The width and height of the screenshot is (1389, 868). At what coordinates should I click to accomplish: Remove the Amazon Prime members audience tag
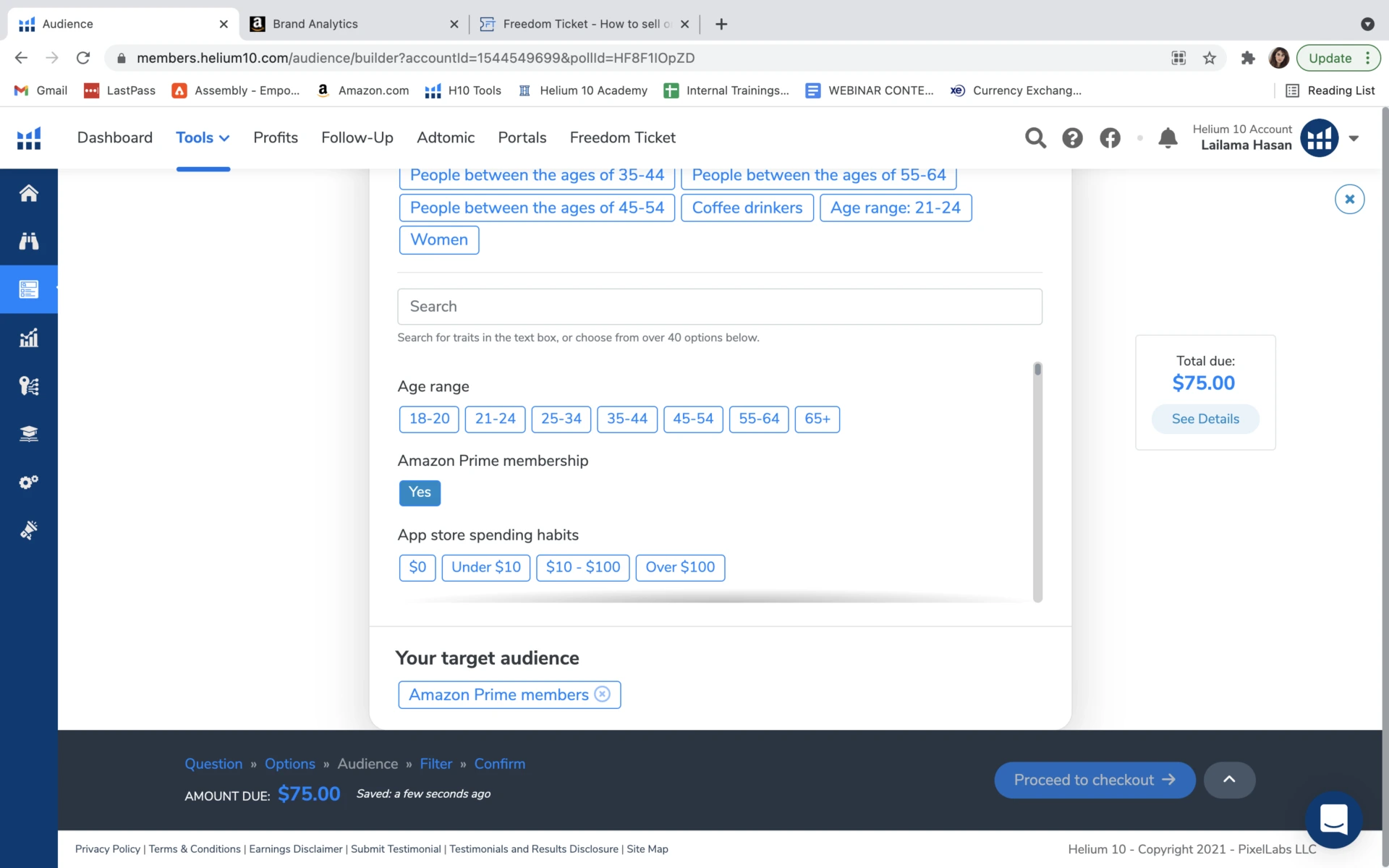(602, 694)
